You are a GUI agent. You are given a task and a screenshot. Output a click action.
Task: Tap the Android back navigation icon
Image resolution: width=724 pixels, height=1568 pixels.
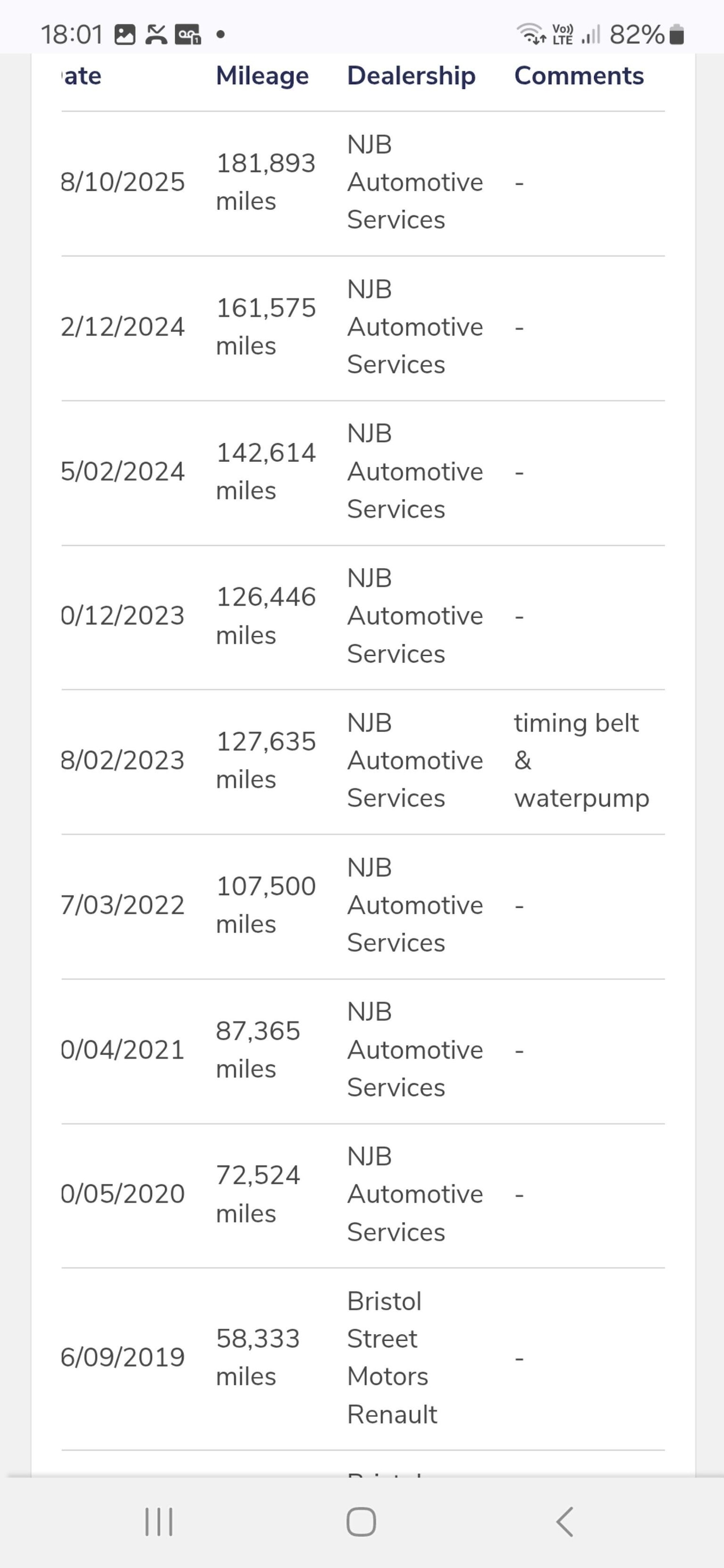tap(564, 1522)
